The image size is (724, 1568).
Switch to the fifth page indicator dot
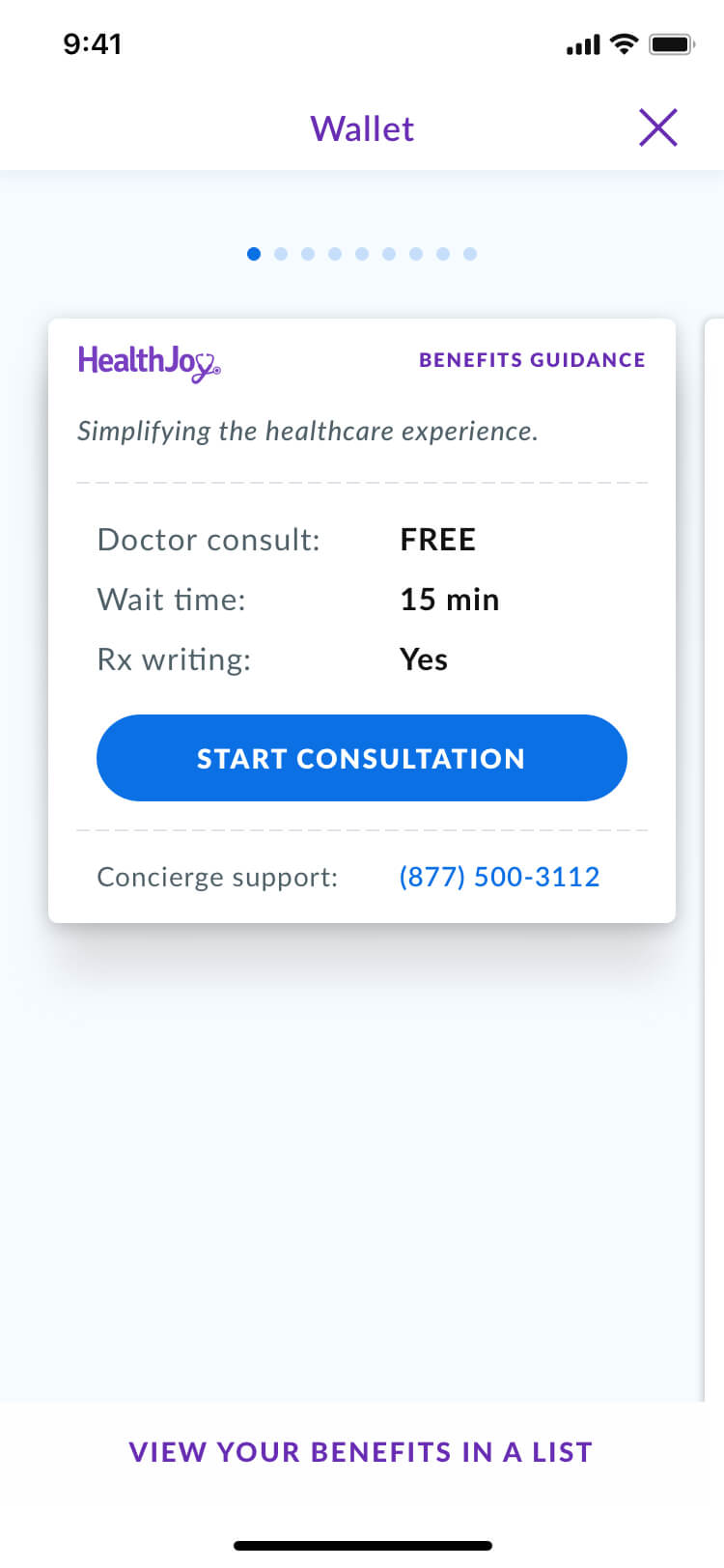click(x=362, y=254)
